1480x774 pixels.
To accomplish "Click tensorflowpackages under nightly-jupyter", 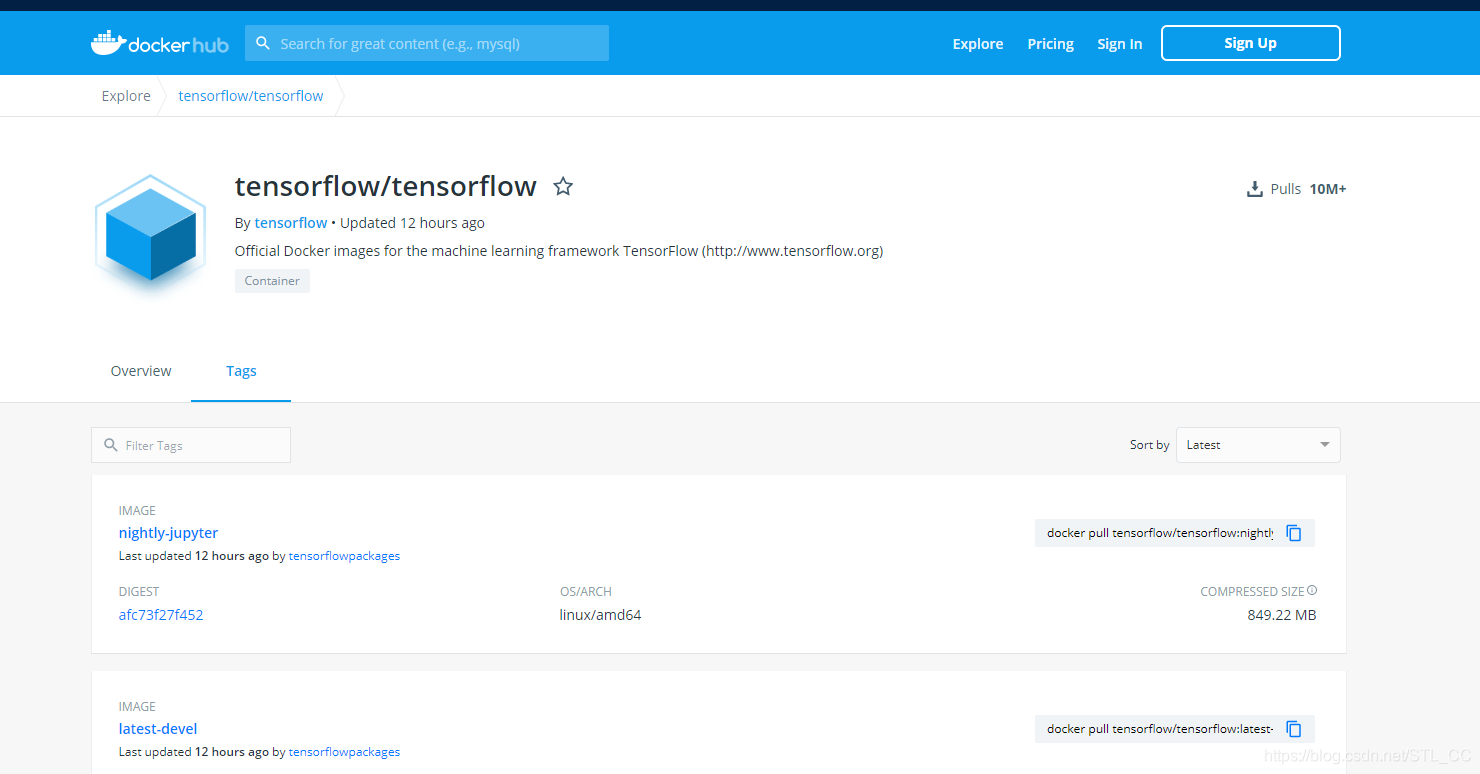I will [344, 556].
